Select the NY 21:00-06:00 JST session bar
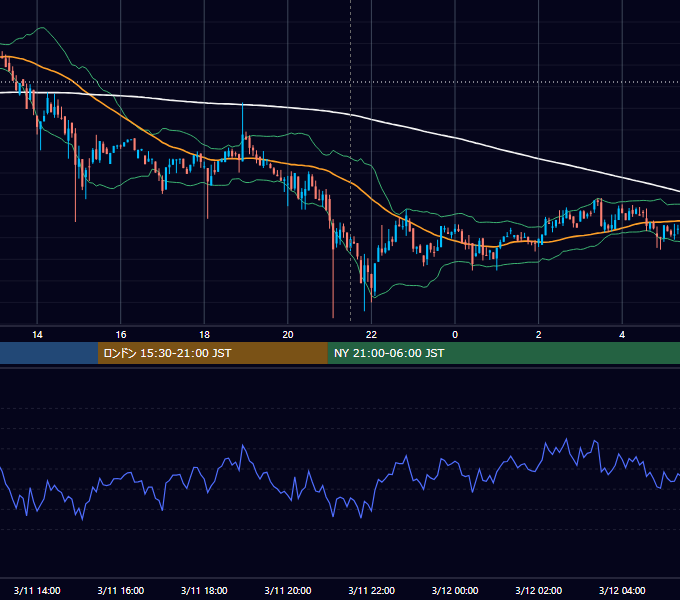The image size is (680, 600). click(503, 353)
